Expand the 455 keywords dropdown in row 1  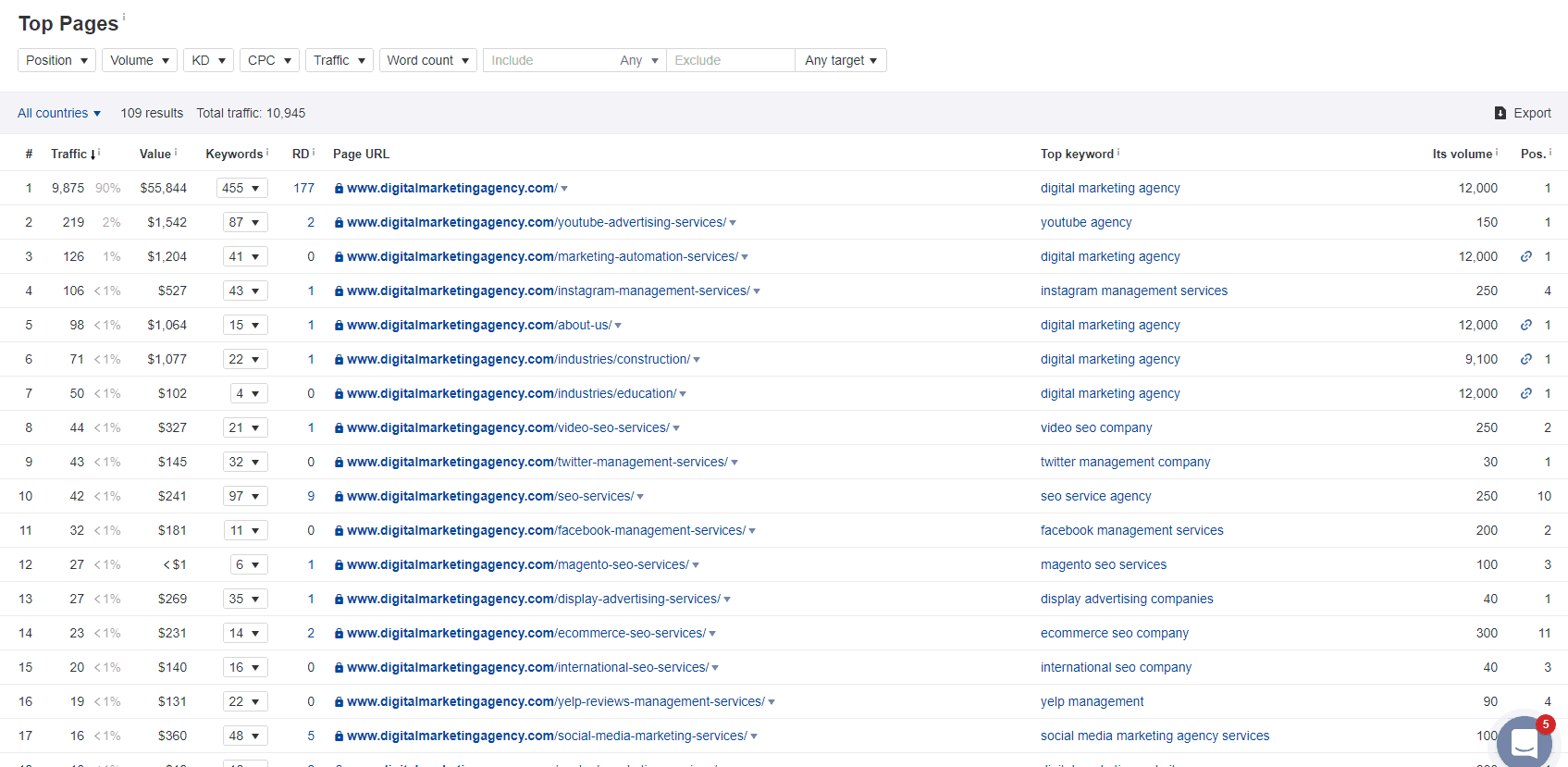[241, 188]
